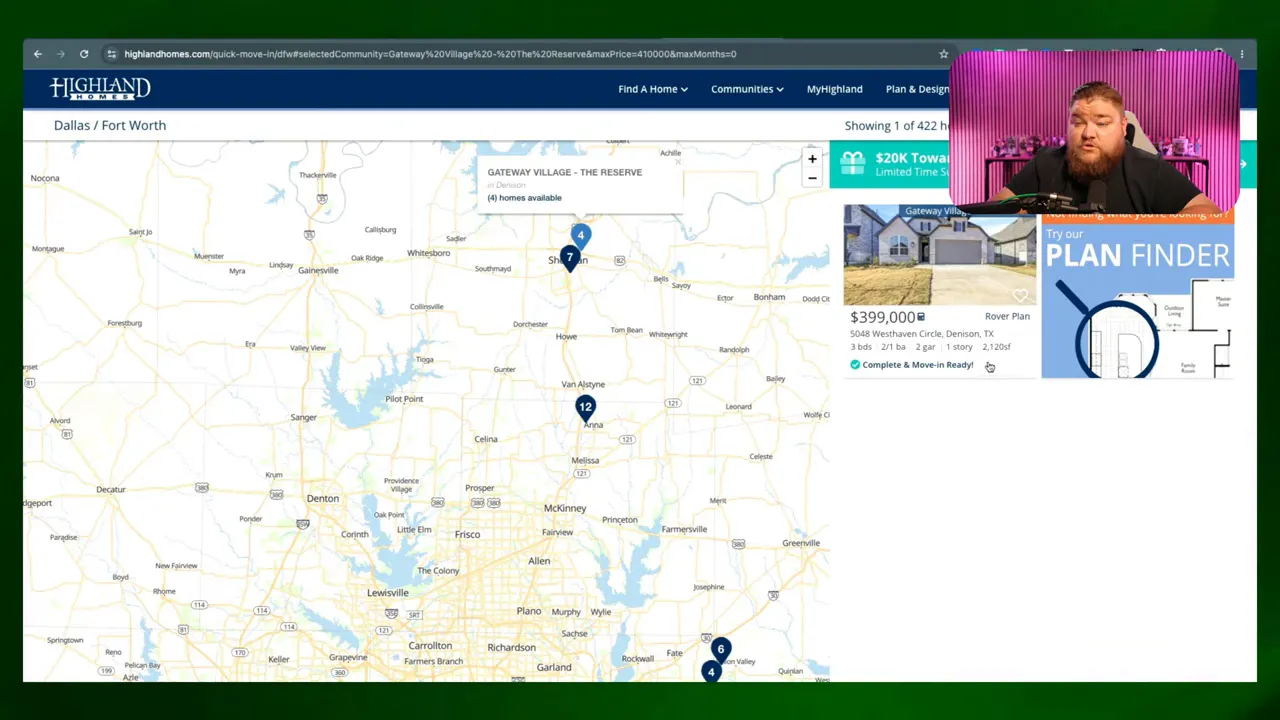This screenshot has height=720, width=1280.
Task: Open site info icon beside the URL
Action: [112, 54]
